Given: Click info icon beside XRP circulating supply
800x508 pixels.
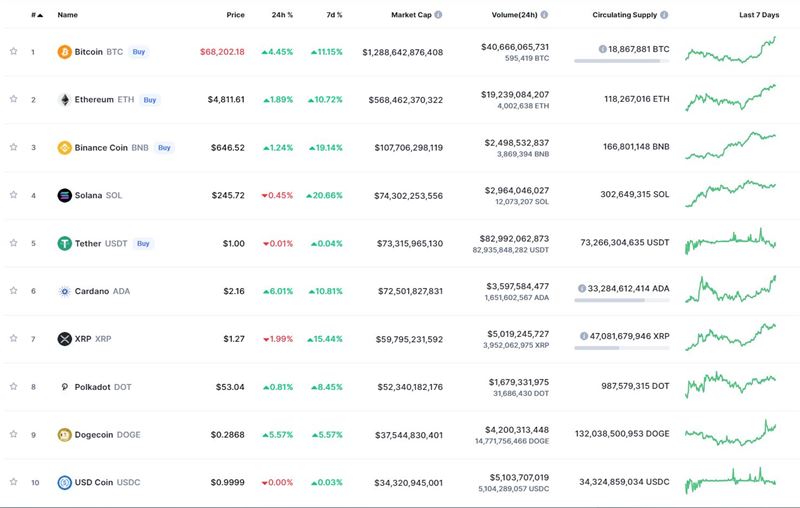Looking at the screenshot, I should pyautogui.click(x=584, y=336).
